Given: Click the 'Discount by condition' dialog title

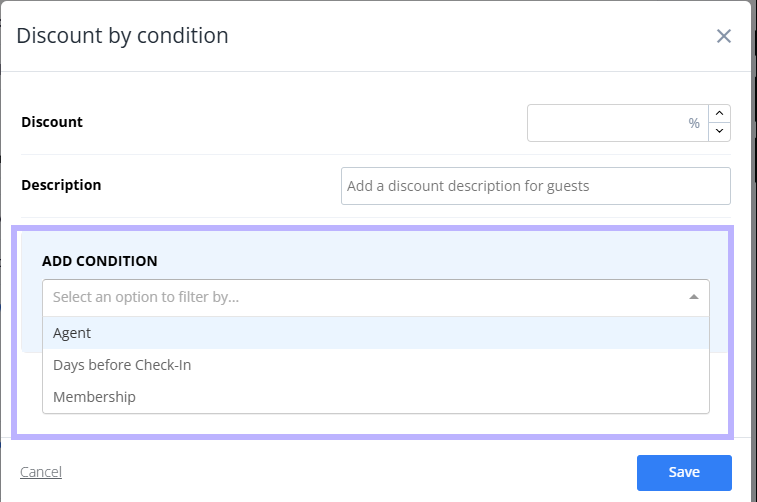Looking at the screenshot, I should [x=122, y=36].
